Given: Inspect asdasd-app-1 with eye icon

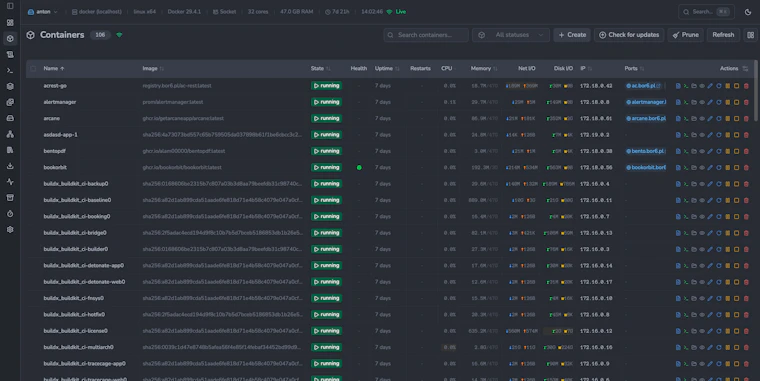Looking at the screenshot, I should click(702, 135).
